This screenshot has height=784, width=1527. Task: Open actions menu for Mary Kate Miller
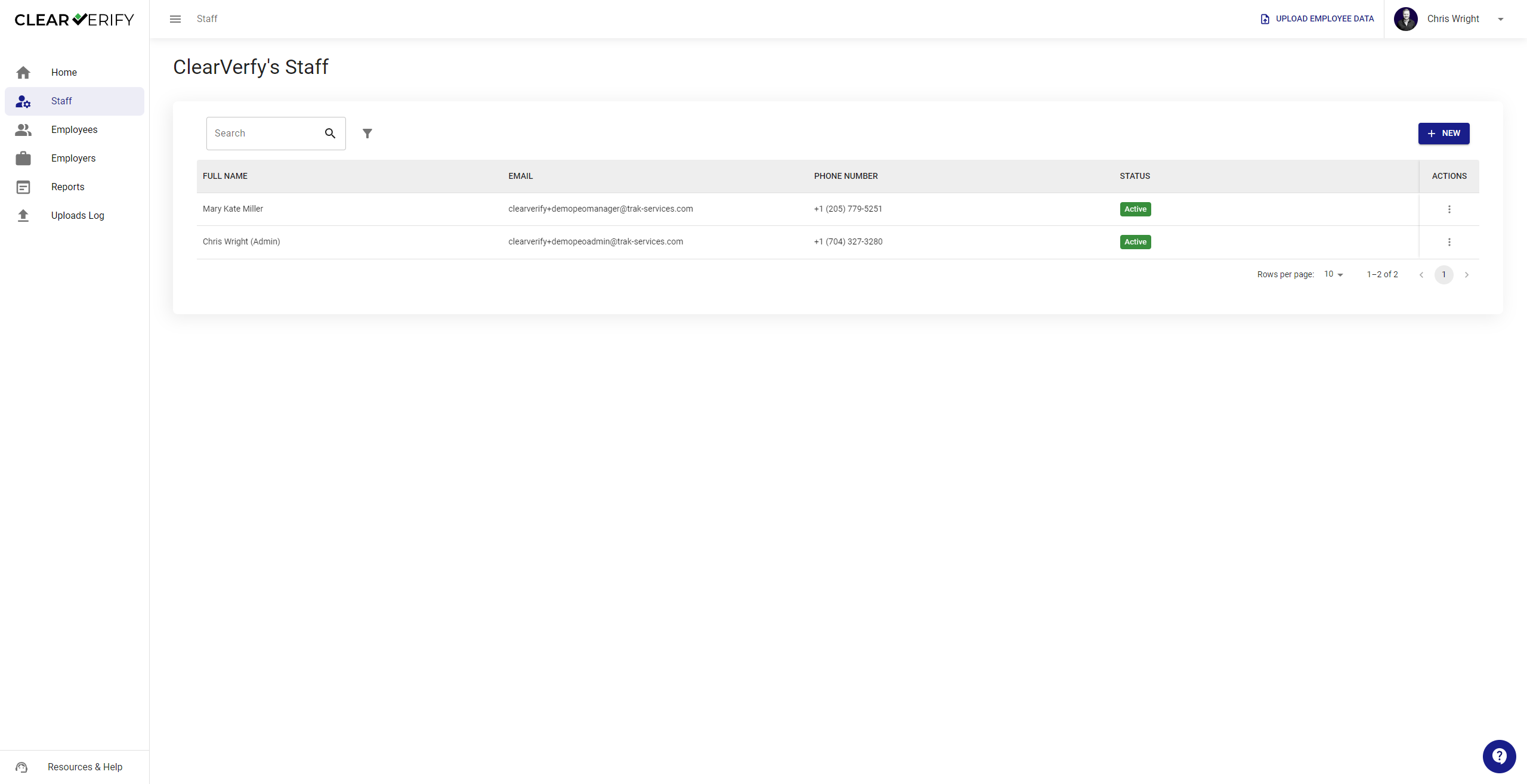1449,209
